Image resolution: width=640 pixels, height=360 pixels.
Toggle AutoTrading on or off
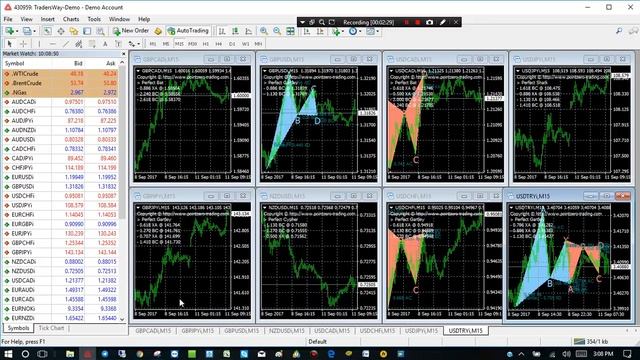click(x=188, y=31)
